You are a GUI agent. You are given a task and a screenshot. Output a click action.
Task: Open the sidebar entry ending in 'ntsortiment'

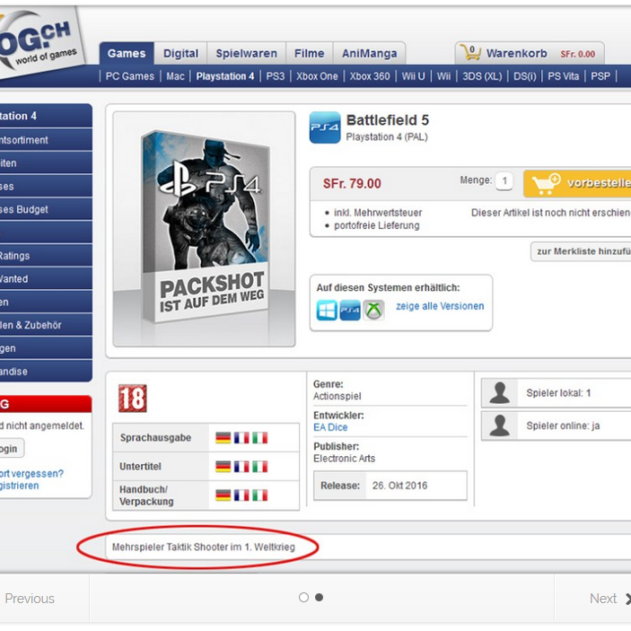(x=45, y=140)
